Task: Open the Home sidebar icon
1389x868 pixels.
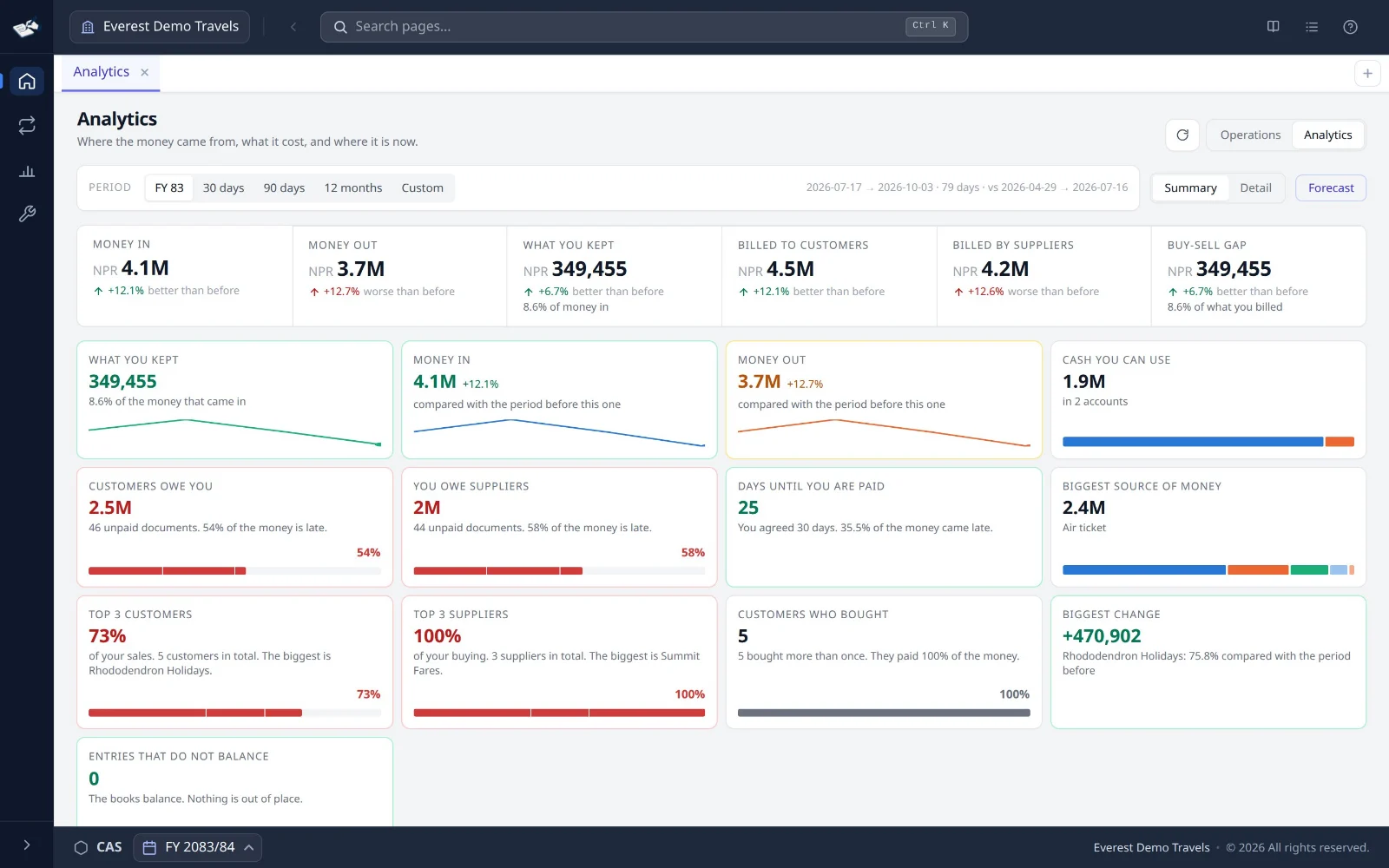Action: click(27, 82)
